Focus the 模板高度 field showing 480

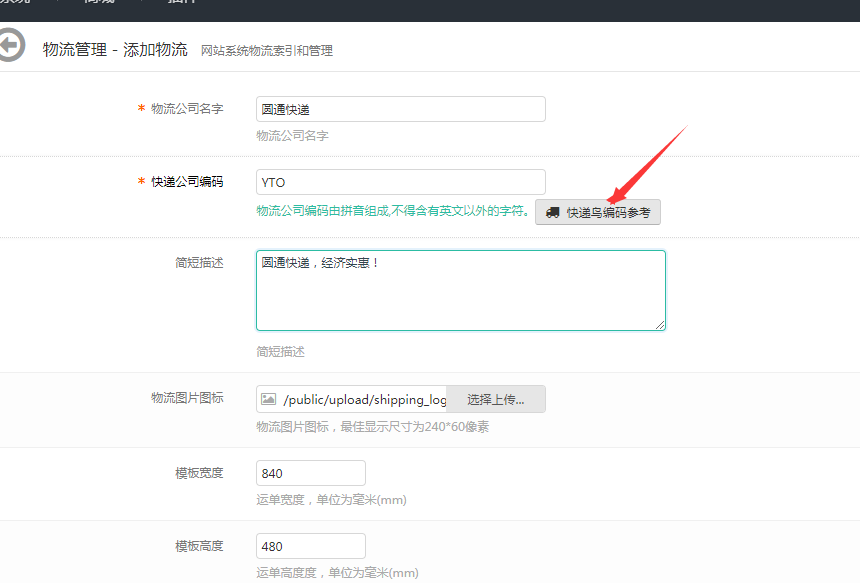[x=310, y=546]
